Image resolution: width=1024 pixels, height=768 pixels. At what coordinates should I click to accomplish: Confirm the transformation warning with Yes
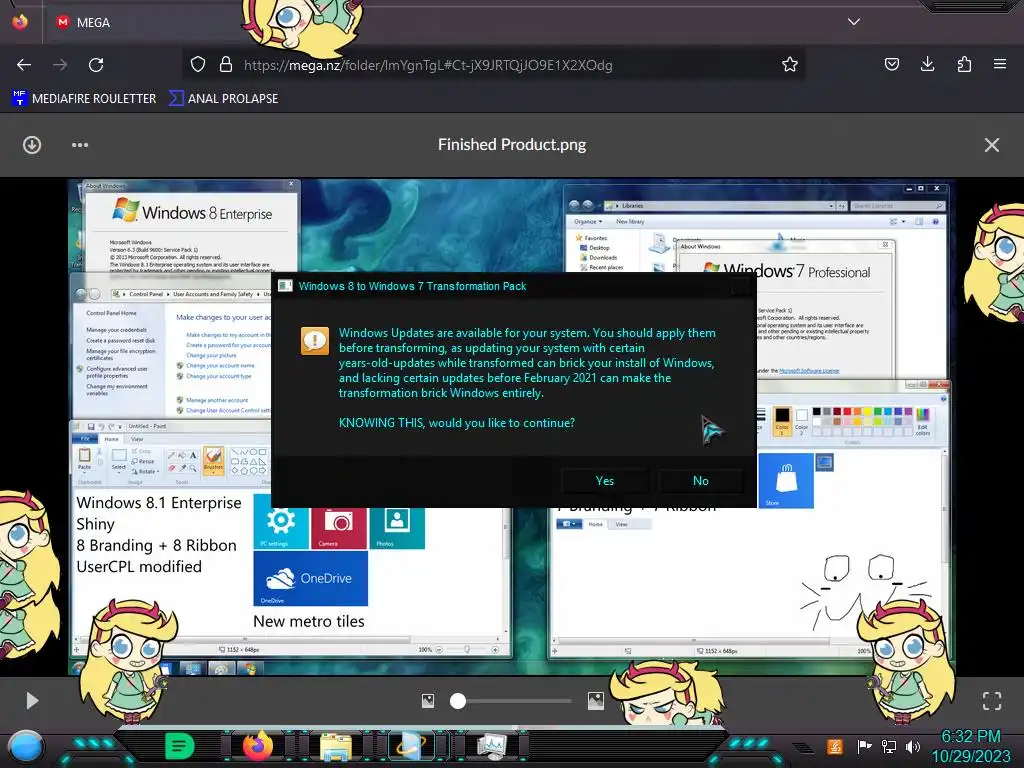605,481
